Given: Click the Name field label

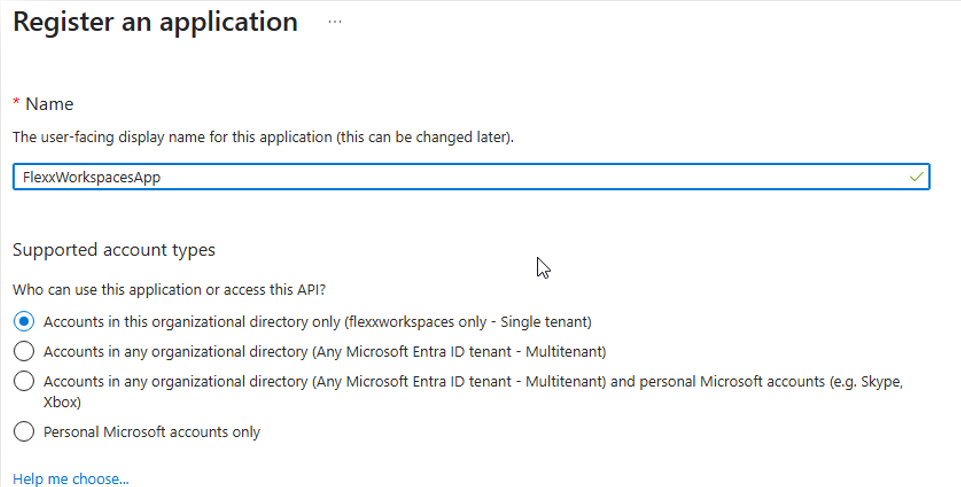Looking at the screenshot, I should pyautogui.click(x=49, y=104).
